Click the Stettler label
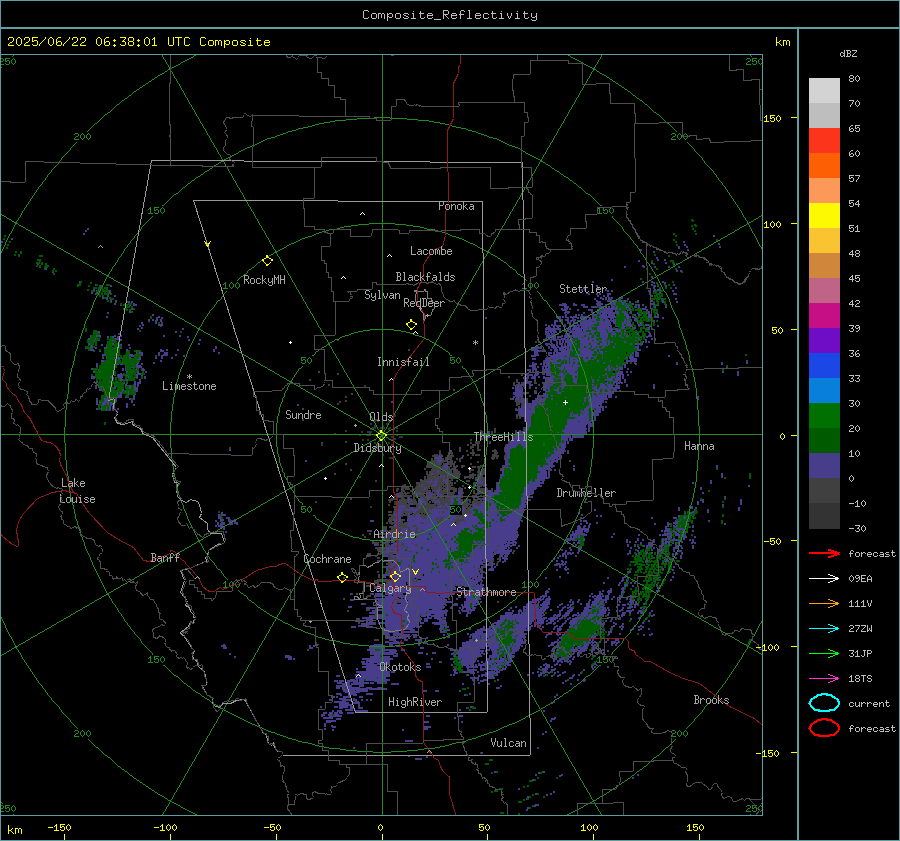This screenshot has height=841, width=900. pyautogui.click(x=583, y=289)
